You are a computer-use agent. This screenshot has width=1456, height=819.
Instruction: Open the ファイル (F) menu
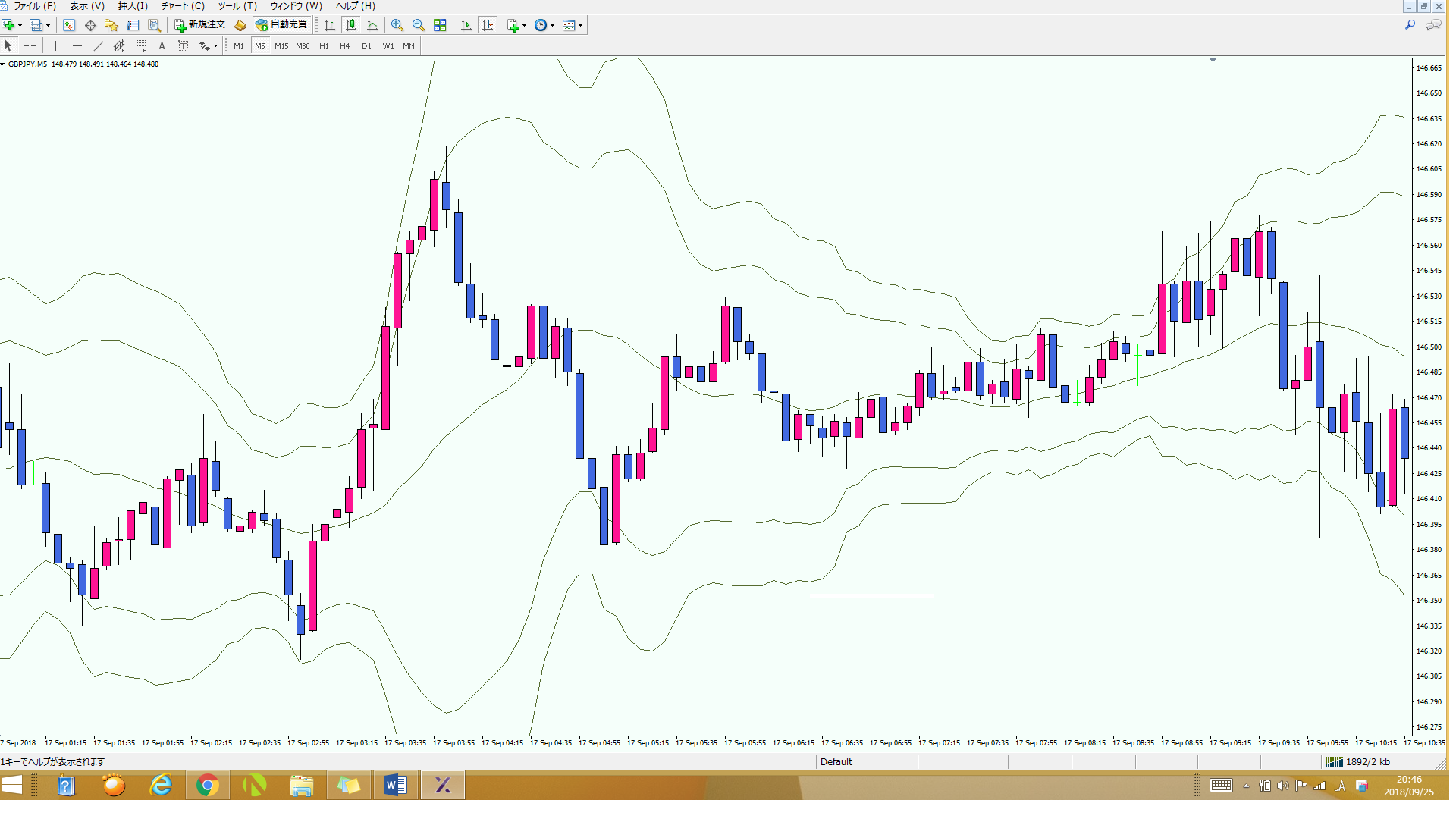pyautogui.click(x=35, y=6)
